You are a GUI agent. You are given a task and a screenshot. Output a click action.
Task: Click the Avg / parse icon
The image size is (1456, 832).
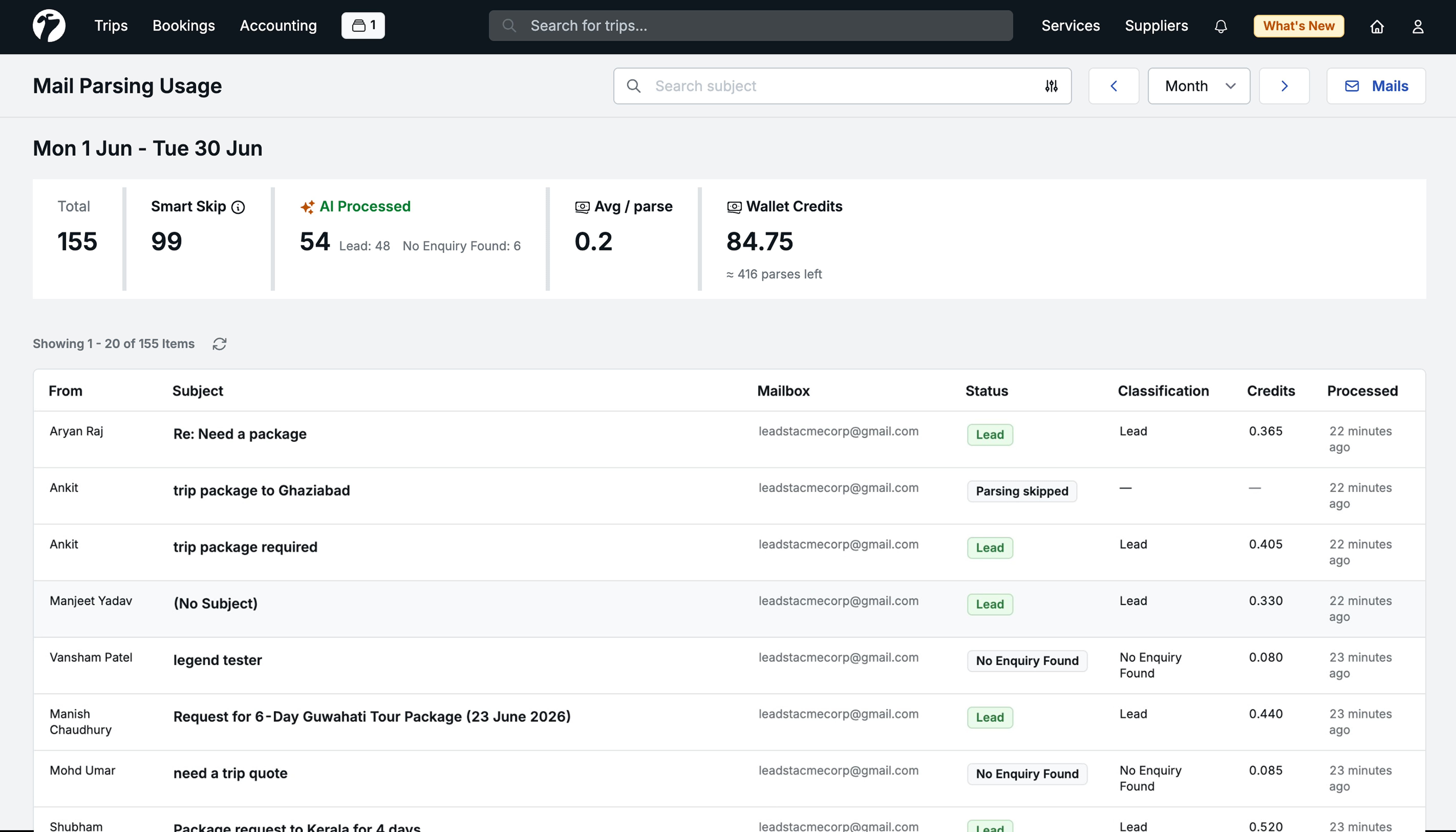point(582,208)
